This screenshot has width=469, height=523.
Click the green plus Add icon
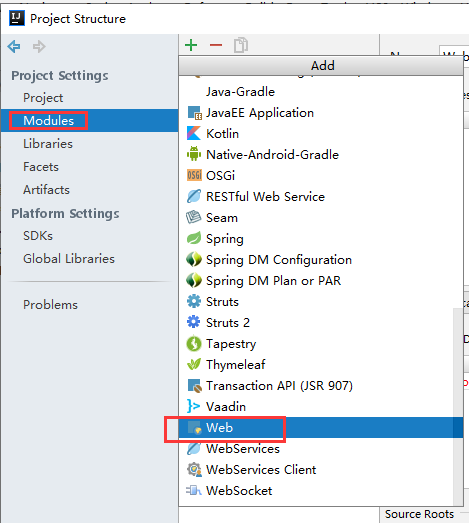click(191, 45)
